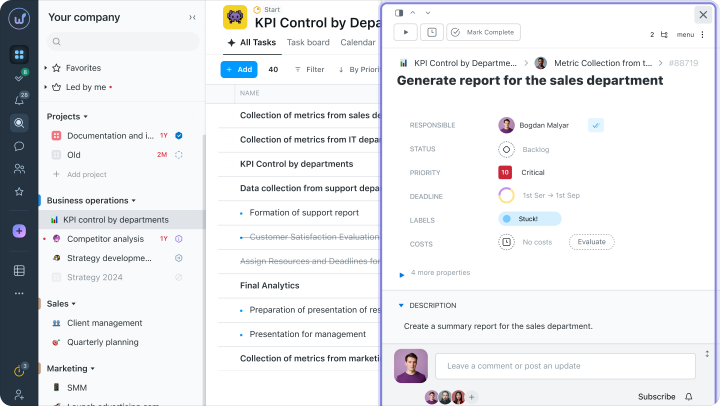Click the subscribe bell icon at the bottom right

point(689,397)
